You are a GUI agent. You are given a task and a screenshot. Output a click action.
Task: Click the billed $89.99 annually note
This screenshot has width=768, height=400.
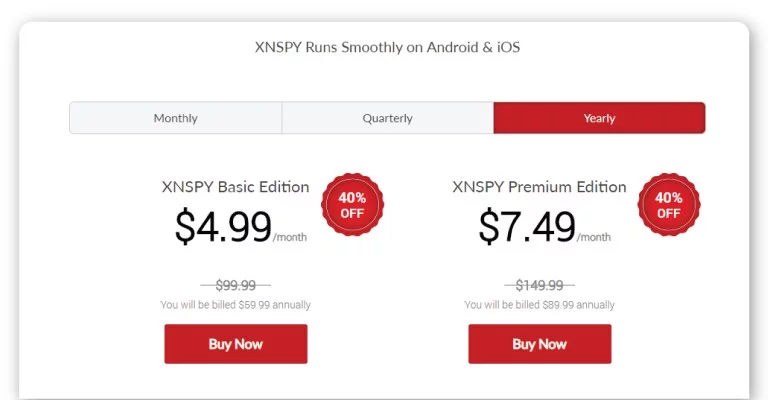click(539, 305)
